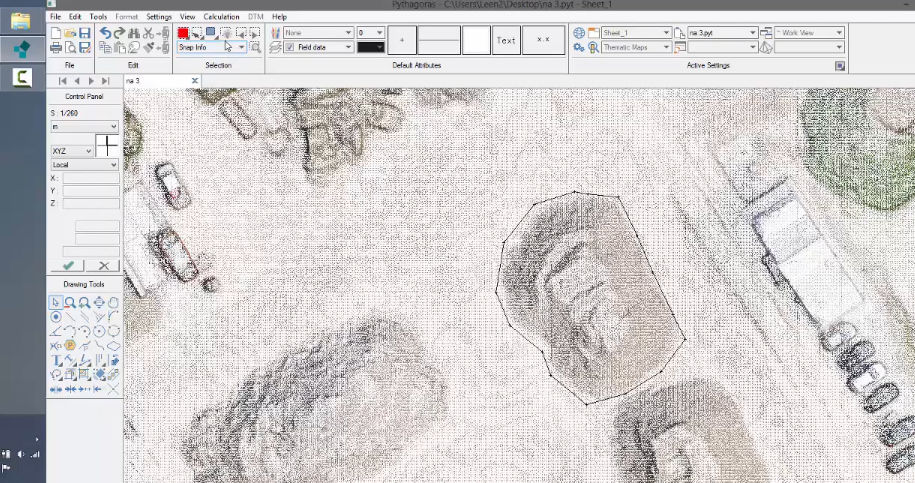Confirm input with the green checkmark button
The height and width of the screenshot is (483, 915).
[68, 266]
